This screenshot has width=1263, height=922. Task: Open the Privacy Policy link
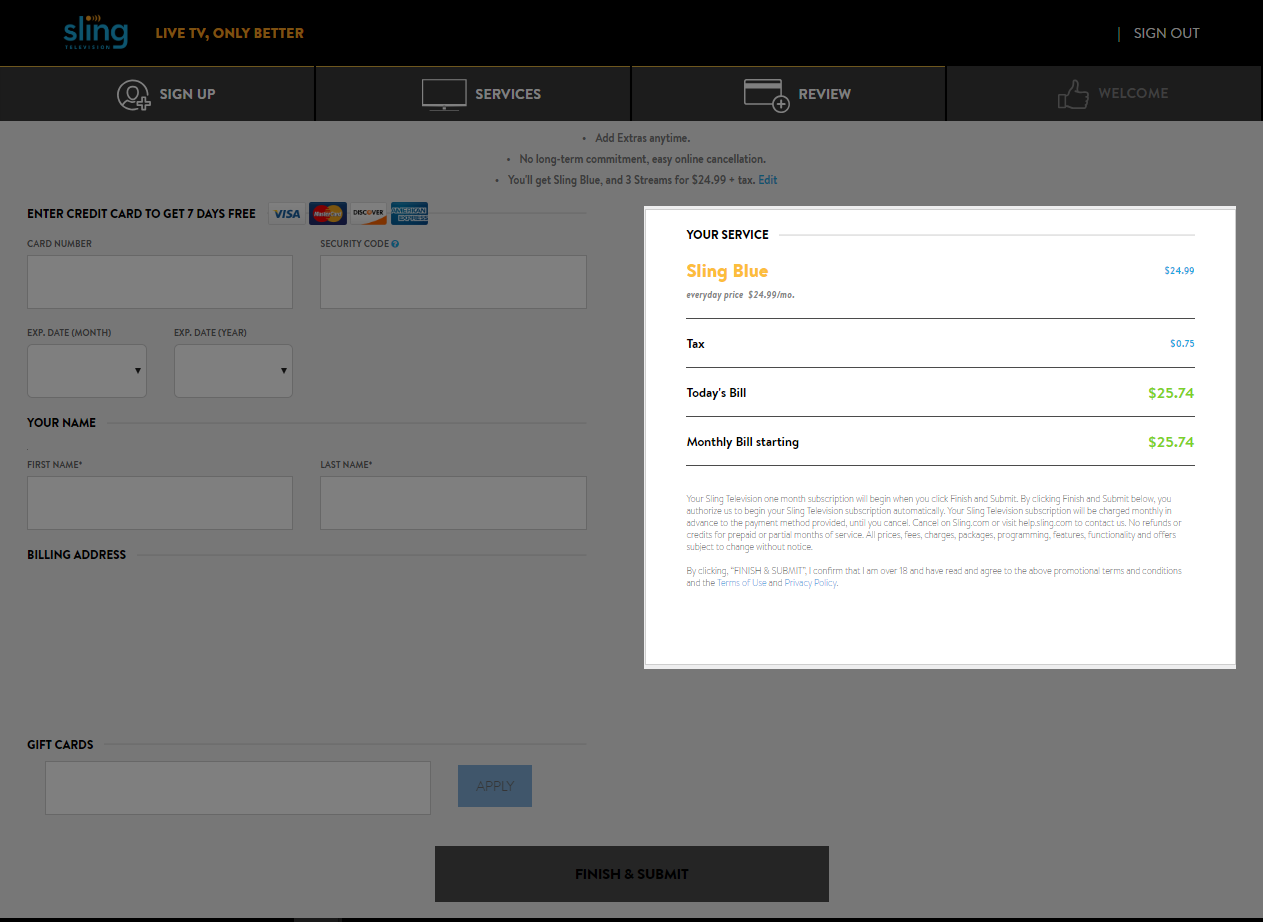point(810,583)
